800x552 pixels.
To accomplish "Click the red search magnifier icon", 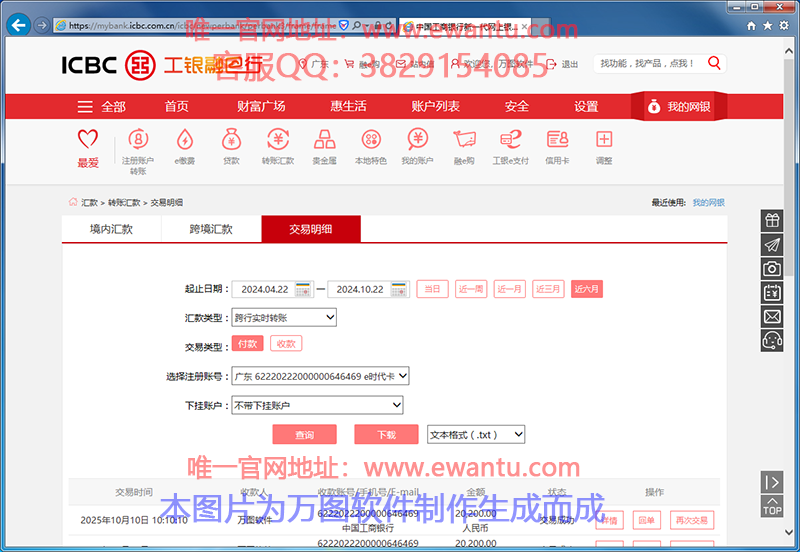I will [x=714, y=63].
